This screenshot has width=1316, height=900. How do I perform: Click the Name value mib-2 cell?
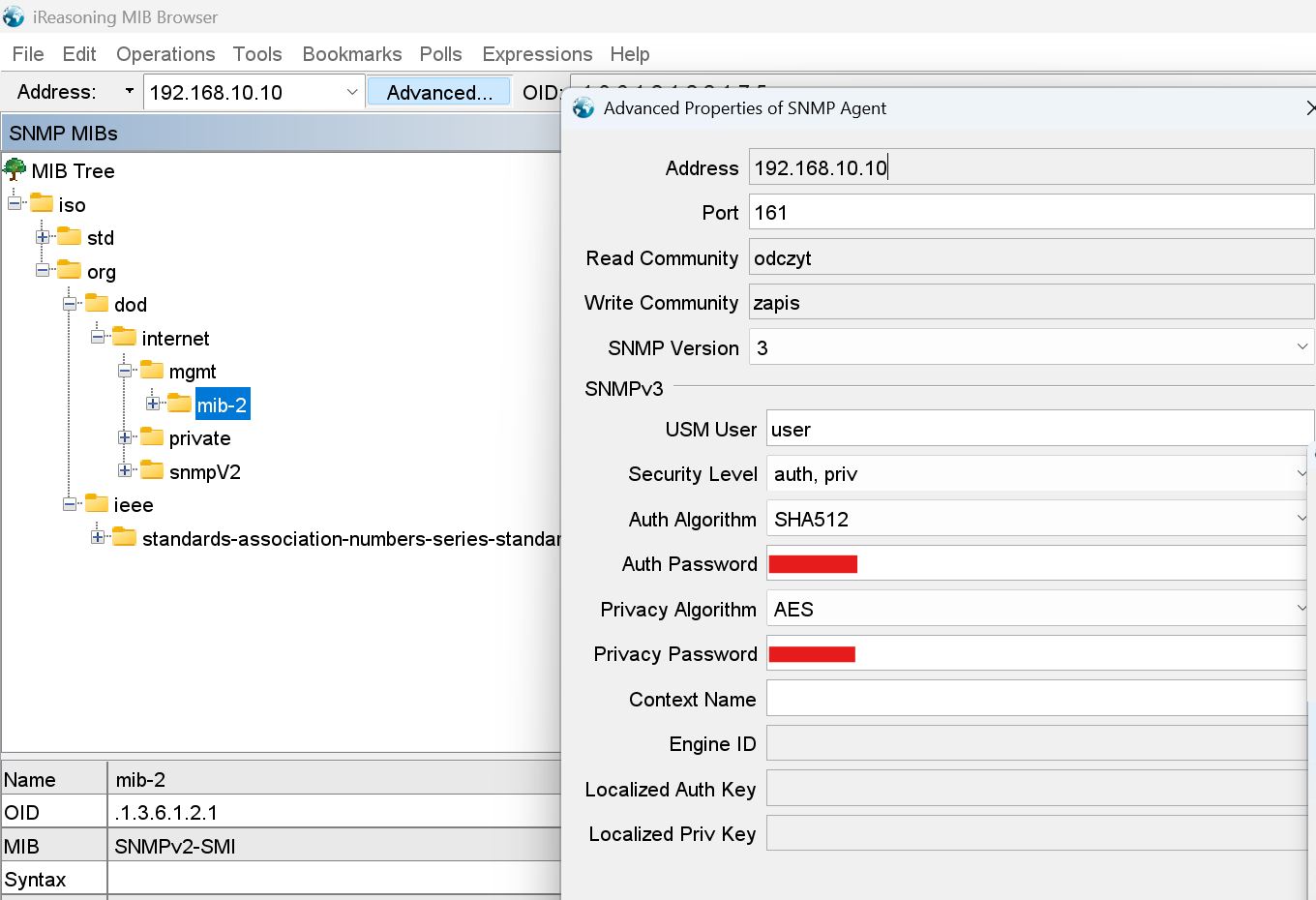pos(334,779)
